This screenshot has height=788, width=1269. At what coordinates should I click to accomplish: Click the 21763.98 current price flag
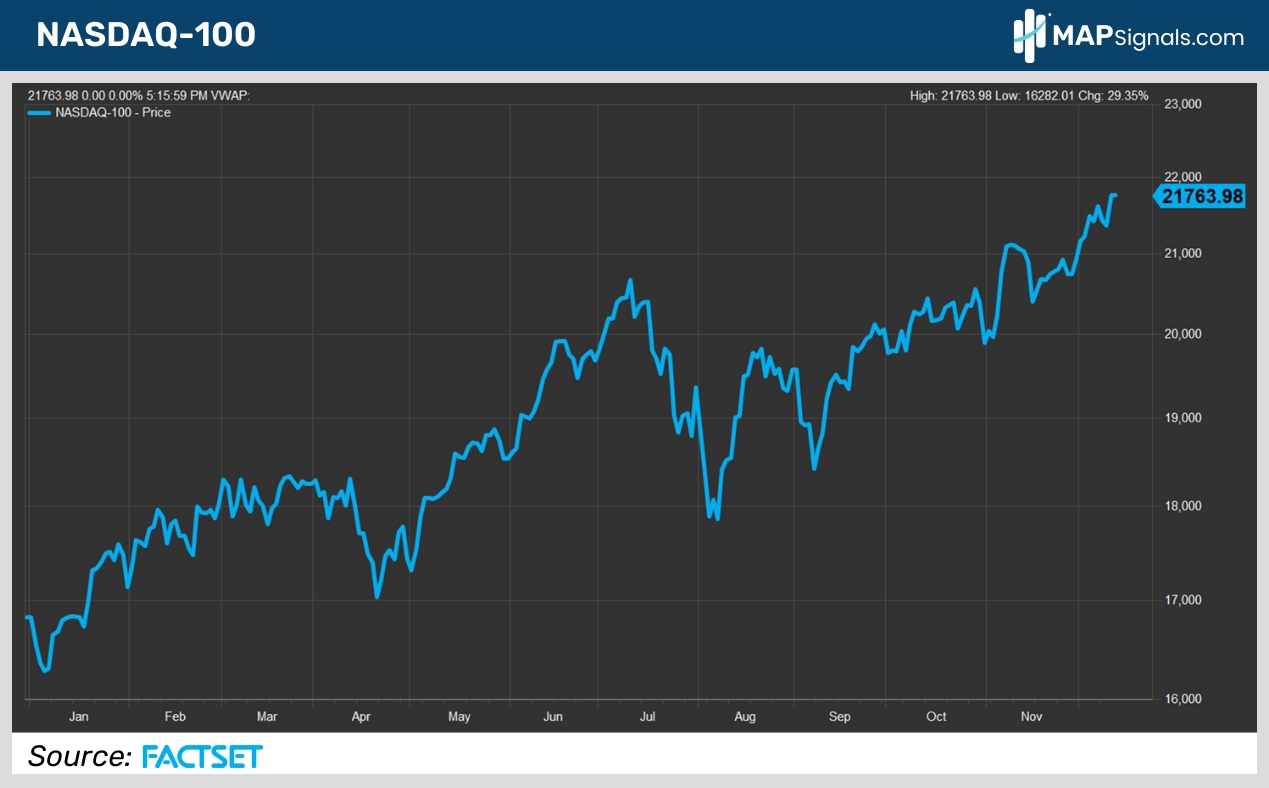click(1199, 197)
